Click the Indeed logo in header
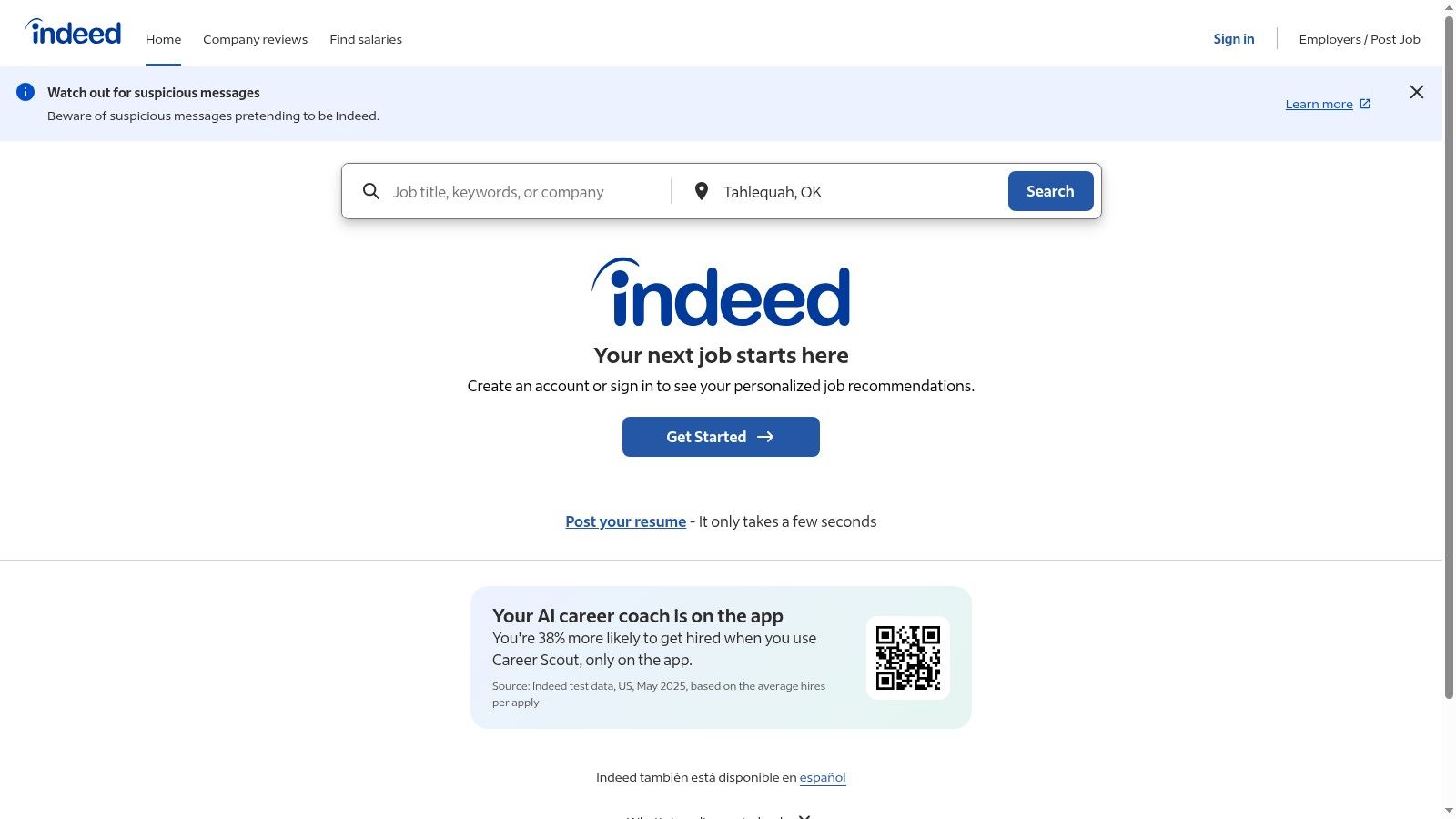1456x819 pixels. [x=74, y=33]
